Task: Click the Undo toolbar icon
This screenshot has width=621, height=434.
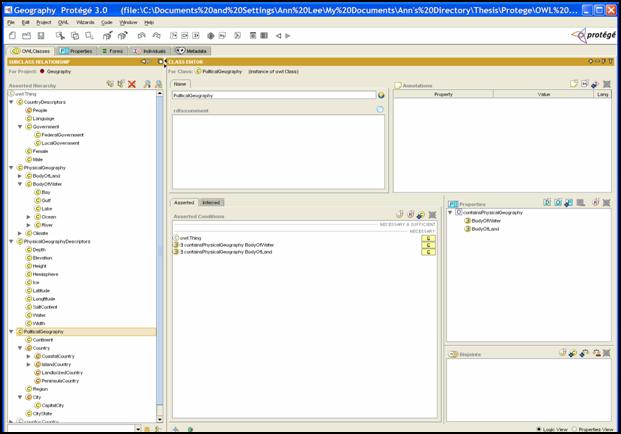Action: (x=141, y=36)
